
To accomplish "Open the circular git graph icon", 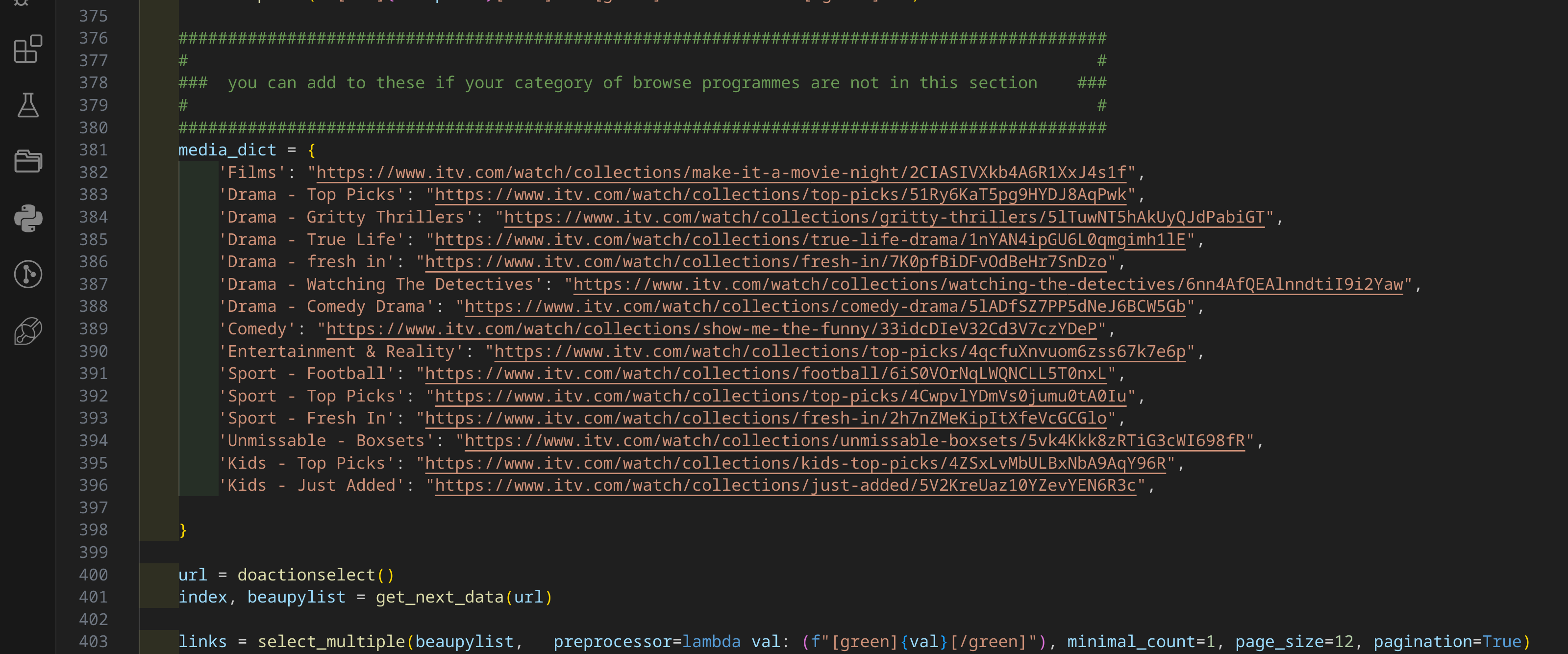I will (x=28, y=274).
